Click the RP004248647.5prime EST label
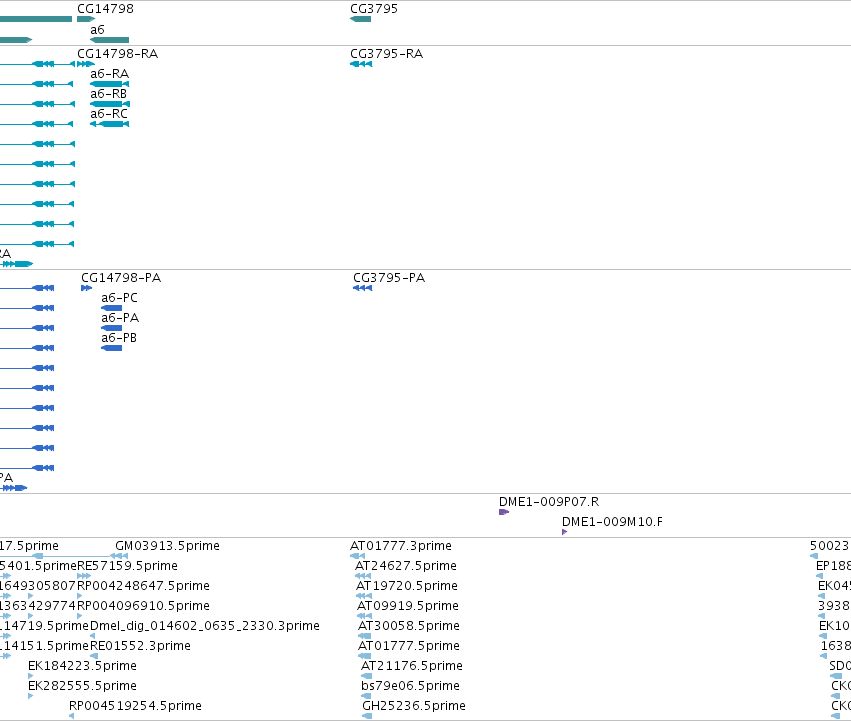This screenshot has width=851, height=721. (x=143, y=586)
